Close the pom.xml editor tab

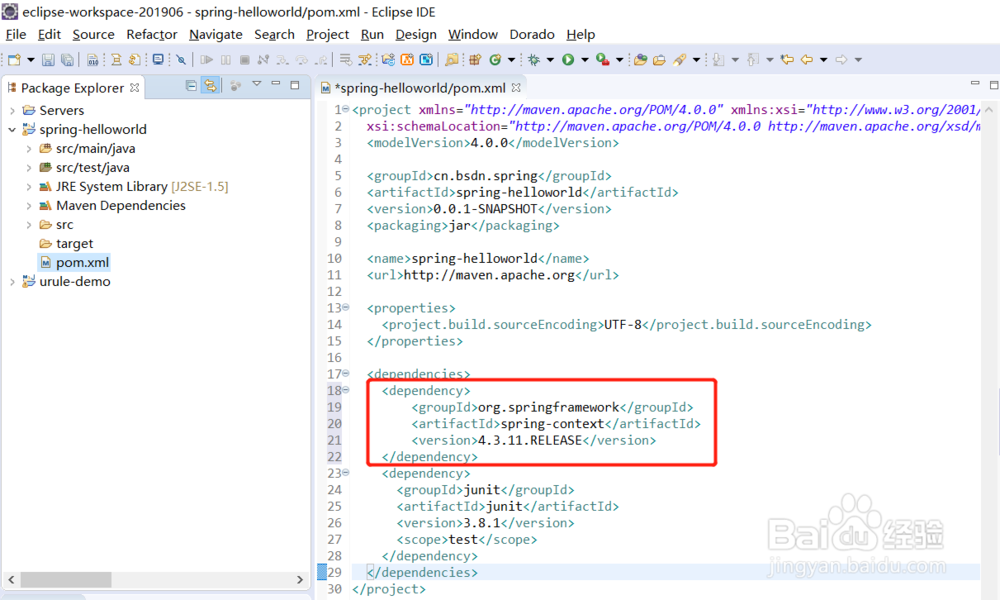click(516, 87)
